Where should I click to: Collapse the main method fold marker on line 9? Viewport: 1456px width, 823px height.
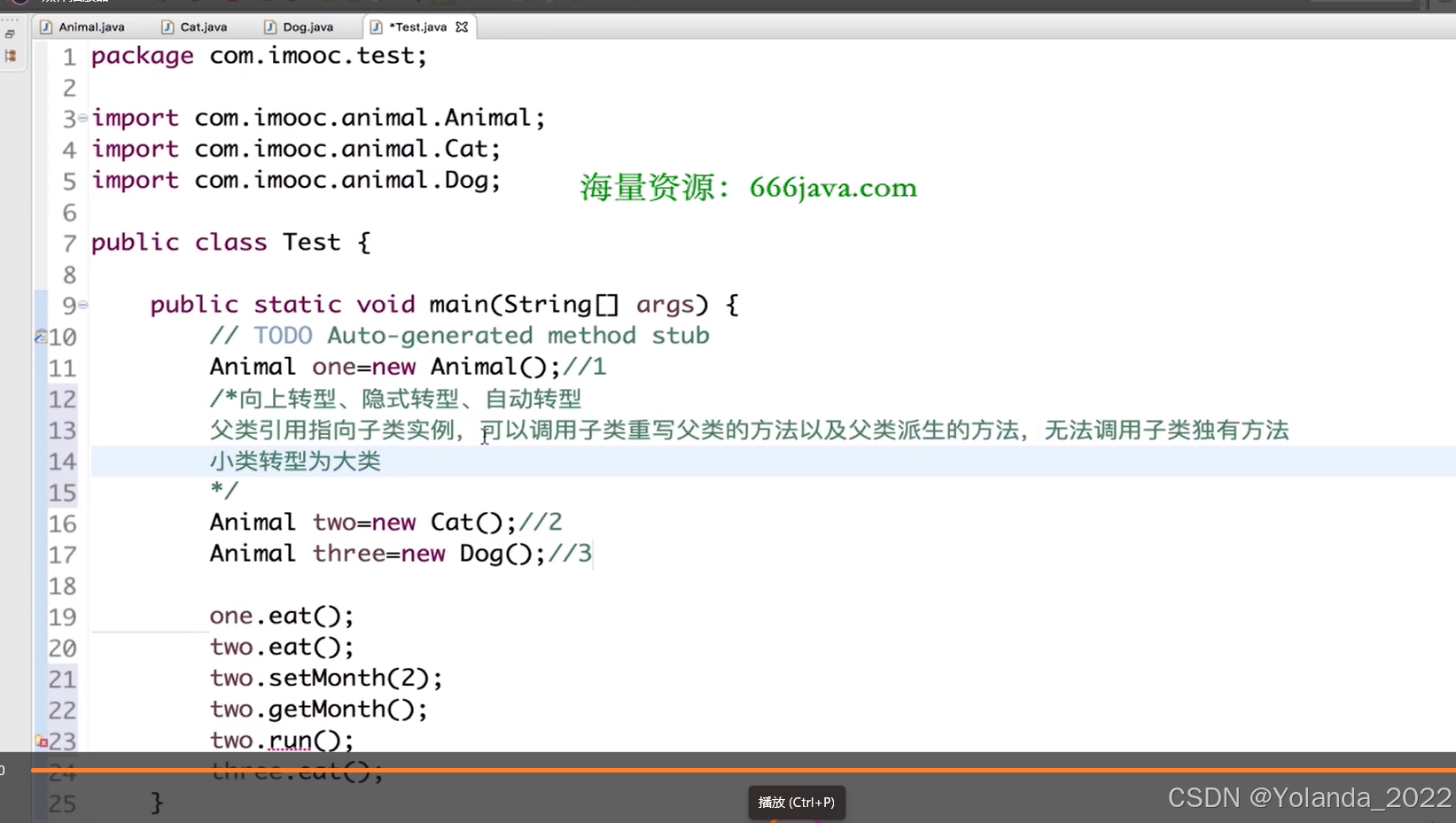pos(82,305)
